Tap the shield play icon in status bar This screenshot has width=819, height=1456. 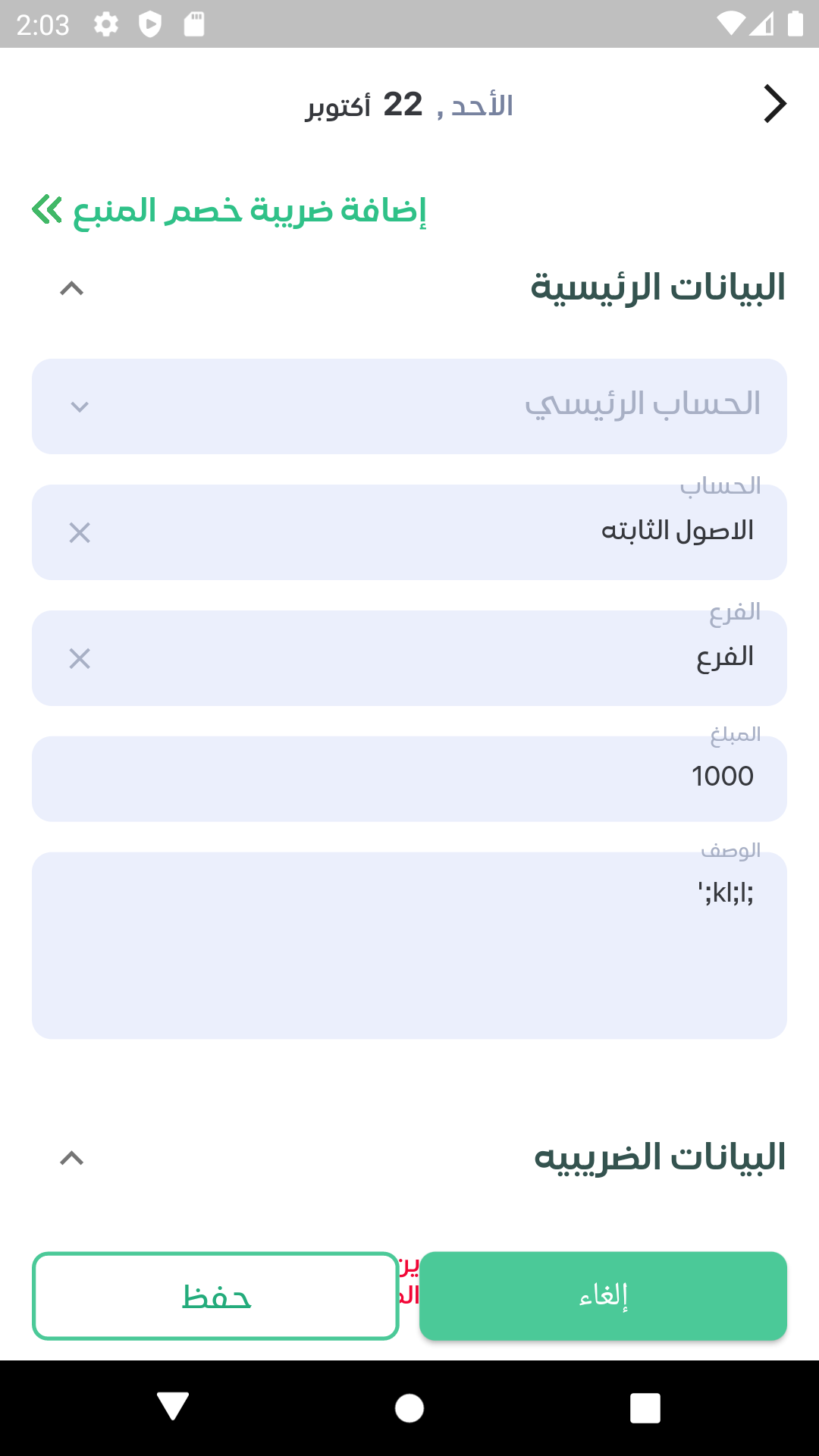pos(150,24)
